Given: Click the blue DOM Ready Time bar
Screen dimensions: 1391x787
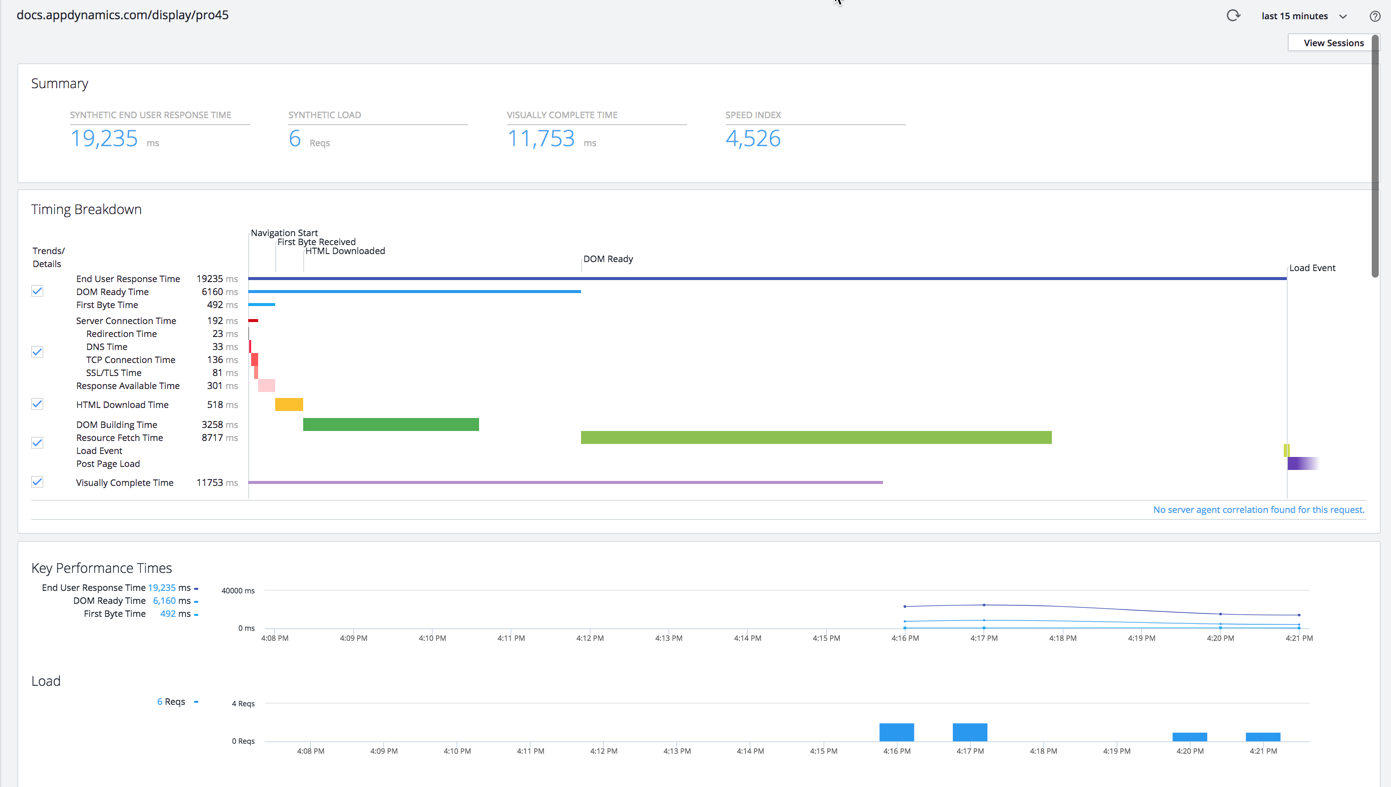Looking at the screenshot, I should tap(414, 292).
